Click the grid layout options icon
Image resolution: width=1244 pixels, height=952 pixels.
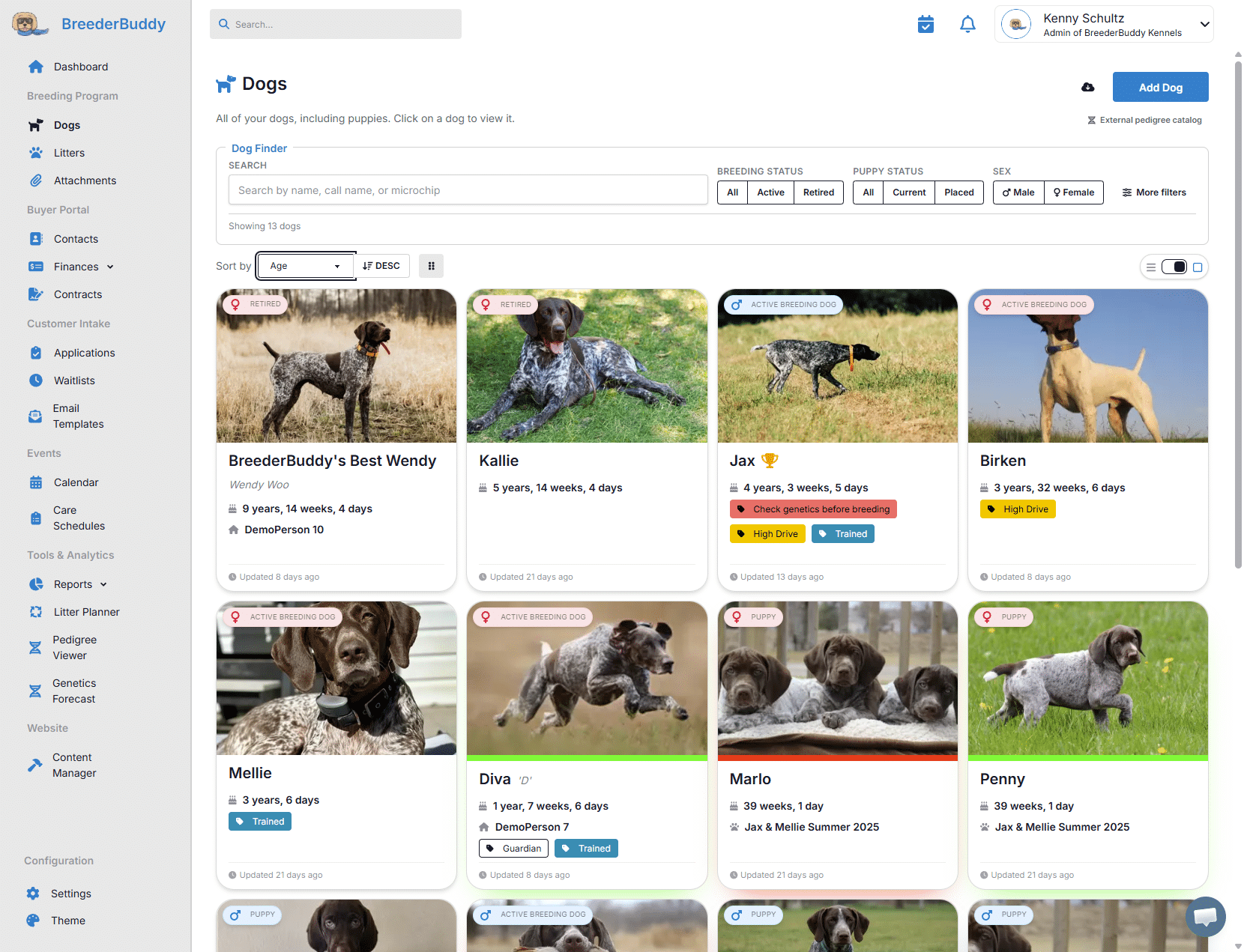click(x=431, y=266)
